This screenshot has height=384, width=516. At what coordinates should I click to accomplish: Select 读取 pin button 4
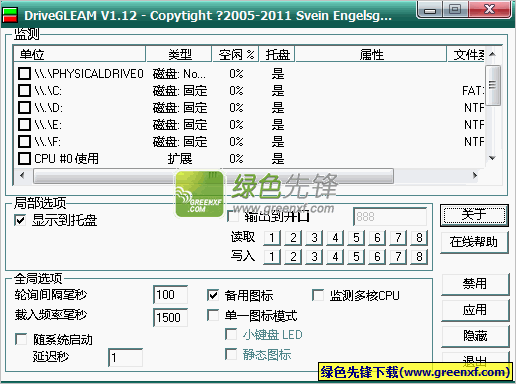[335, 238]
